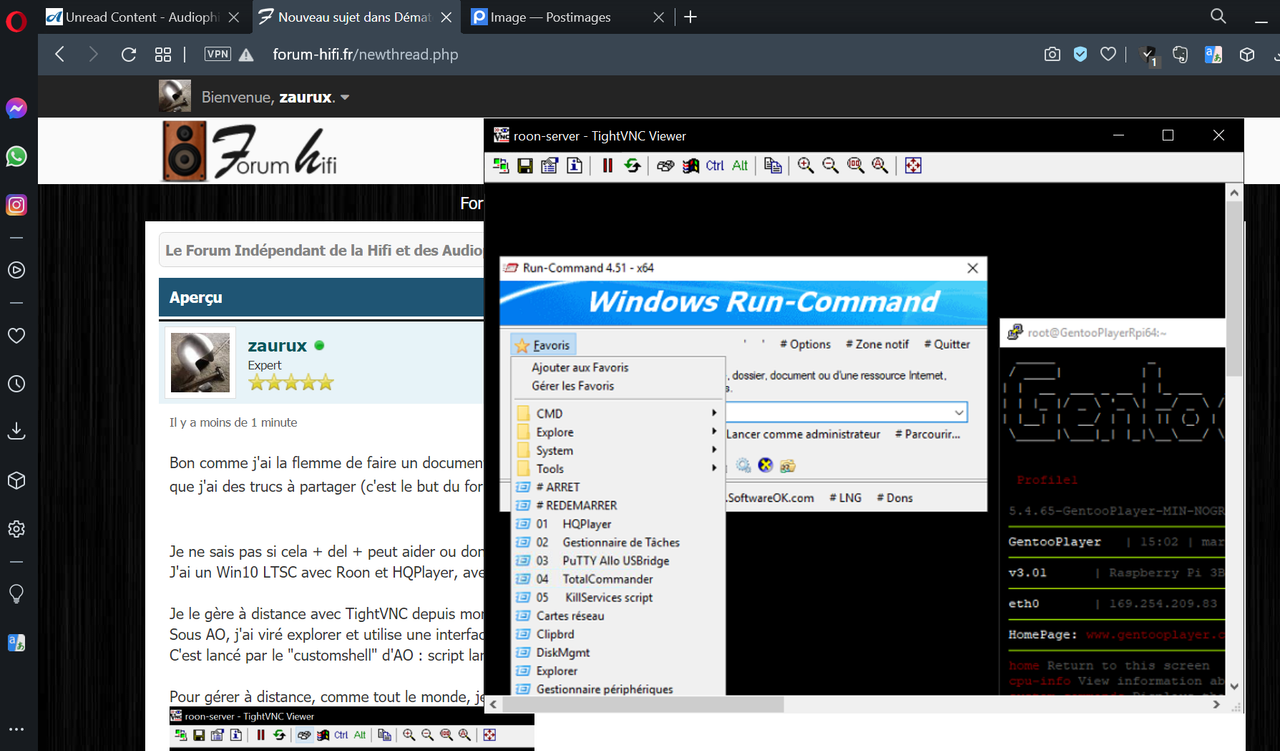The image size is (1280, 751).
Task: Send Ctrl+Alt+Del via TightVNC toolbar icon
Action: [x=665, y=166]
